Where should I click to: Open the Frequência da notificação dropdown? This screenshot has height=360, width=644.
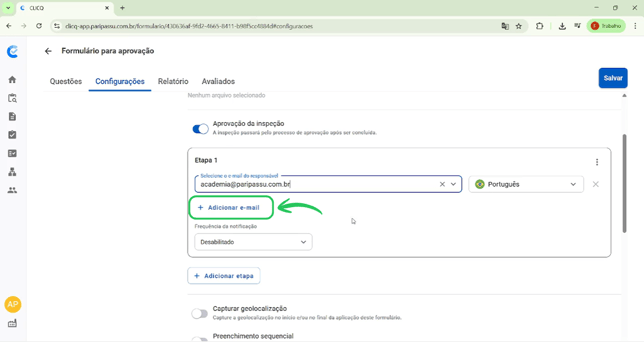tap(253, 242)
